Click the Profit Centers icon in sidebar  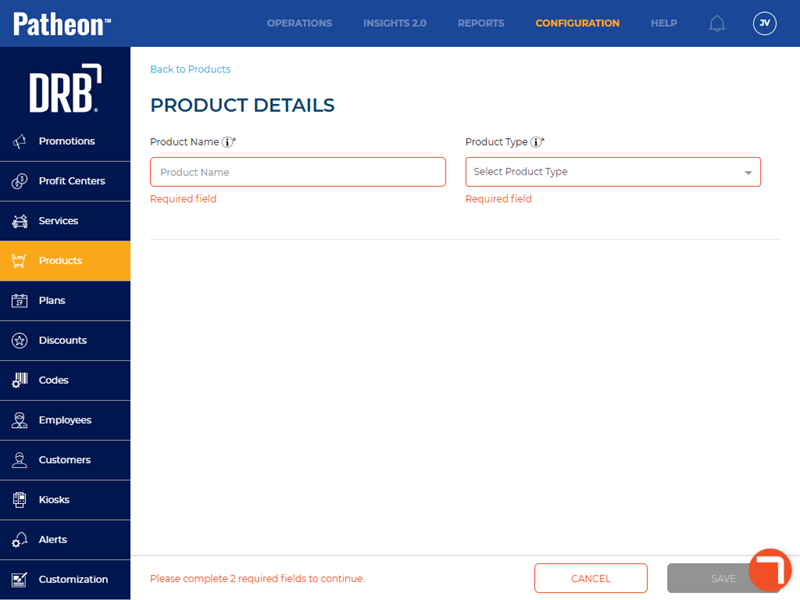click(19, 181)
